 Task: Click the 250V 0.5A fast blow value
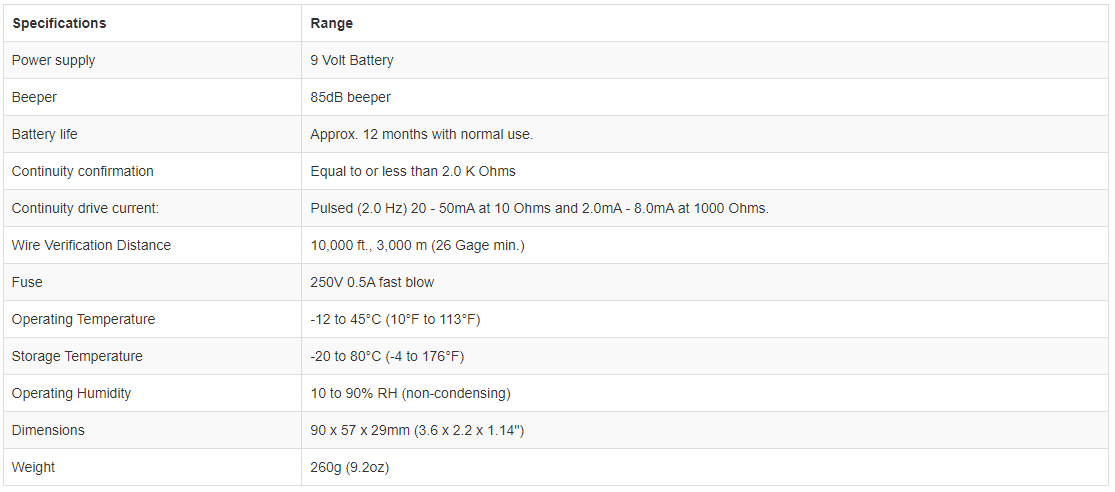tap(372, 282)
